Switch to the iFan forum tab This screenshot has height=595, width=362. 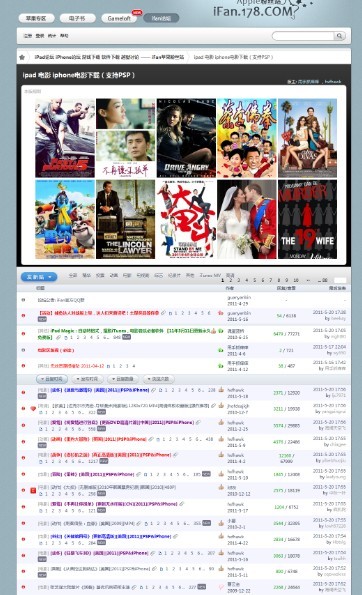tap(161, 18)
